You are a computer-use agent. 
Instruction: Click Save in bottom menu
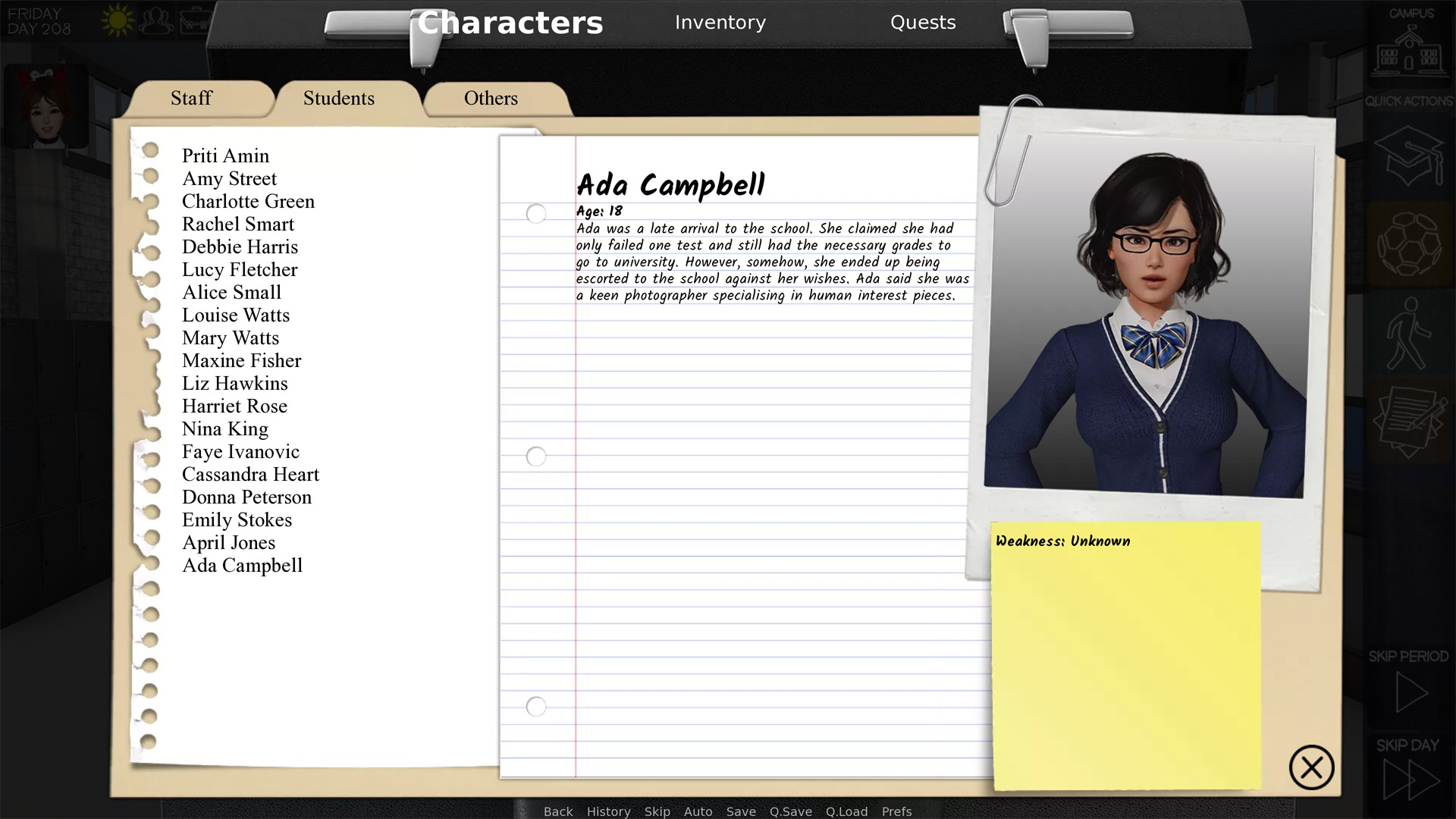tap(741, 811)
